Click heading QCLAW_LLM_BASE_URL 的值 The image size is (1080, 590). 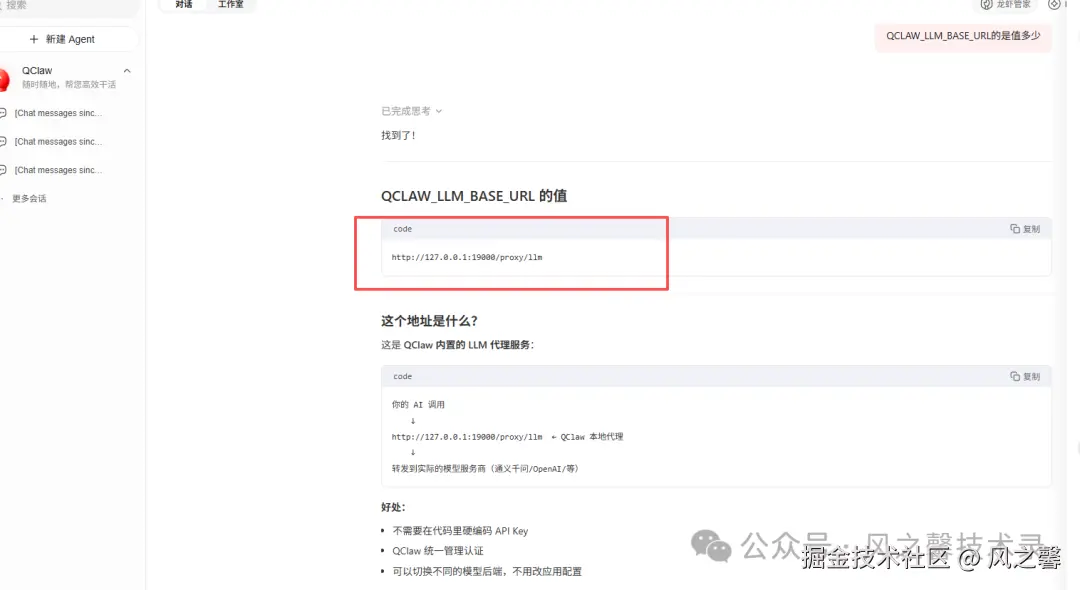[474, 196]
